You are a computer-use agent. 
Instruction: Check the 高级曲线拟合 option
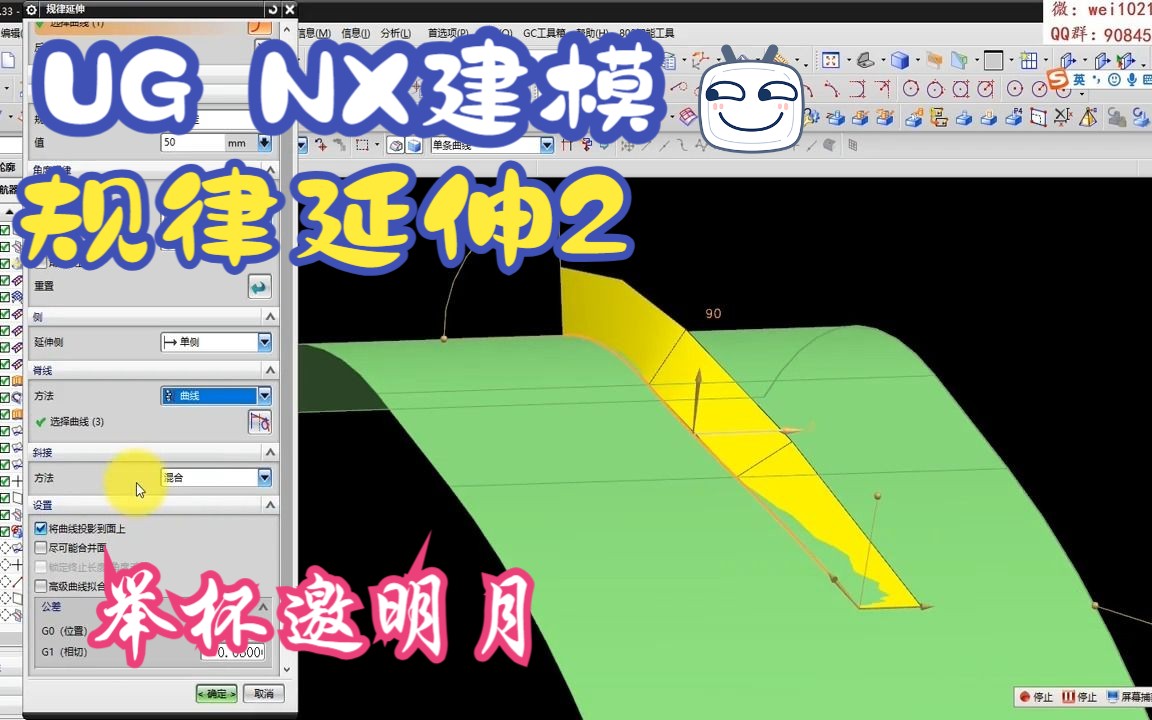click(40, 586)
